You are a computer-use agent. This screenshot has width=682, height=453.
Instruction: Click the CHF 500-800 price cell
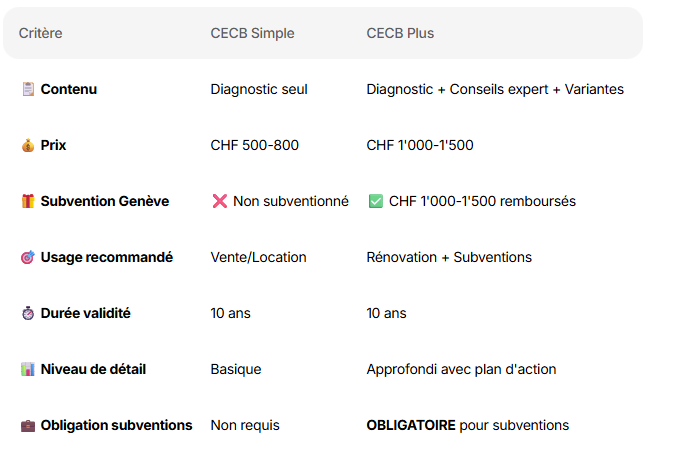[x=254, y=146]
